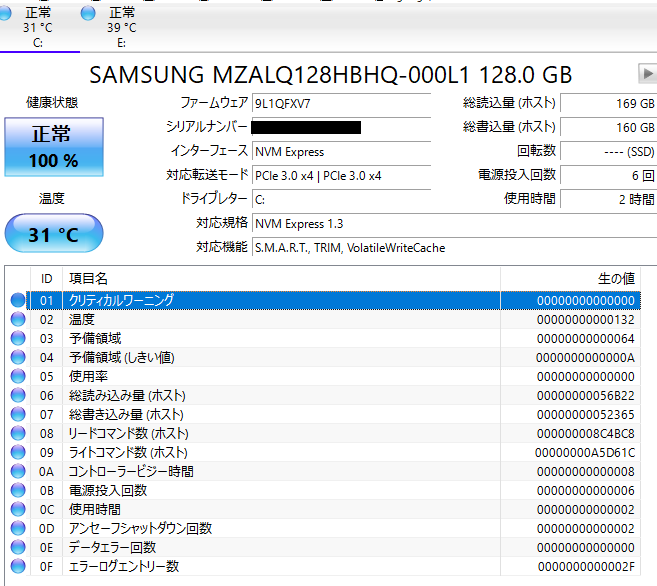Select the 総書き込み量 (ホスト) row name

pyautogui.click(x=126, y=414)
